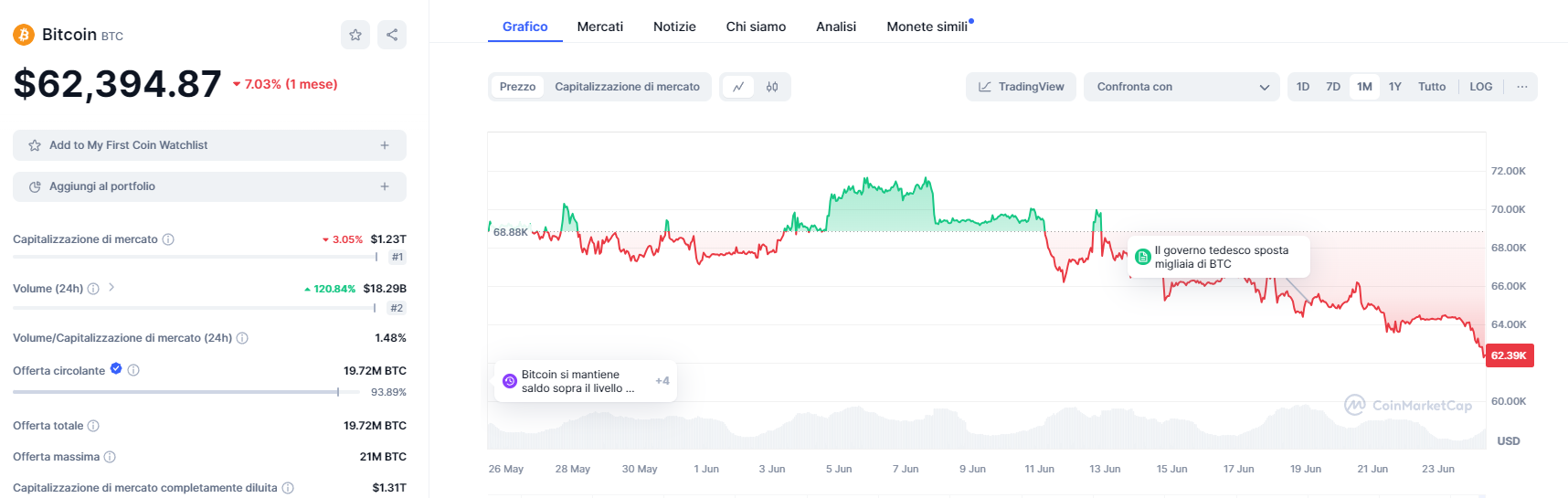
Task: Select the 1M time range
Action: 1364,87
